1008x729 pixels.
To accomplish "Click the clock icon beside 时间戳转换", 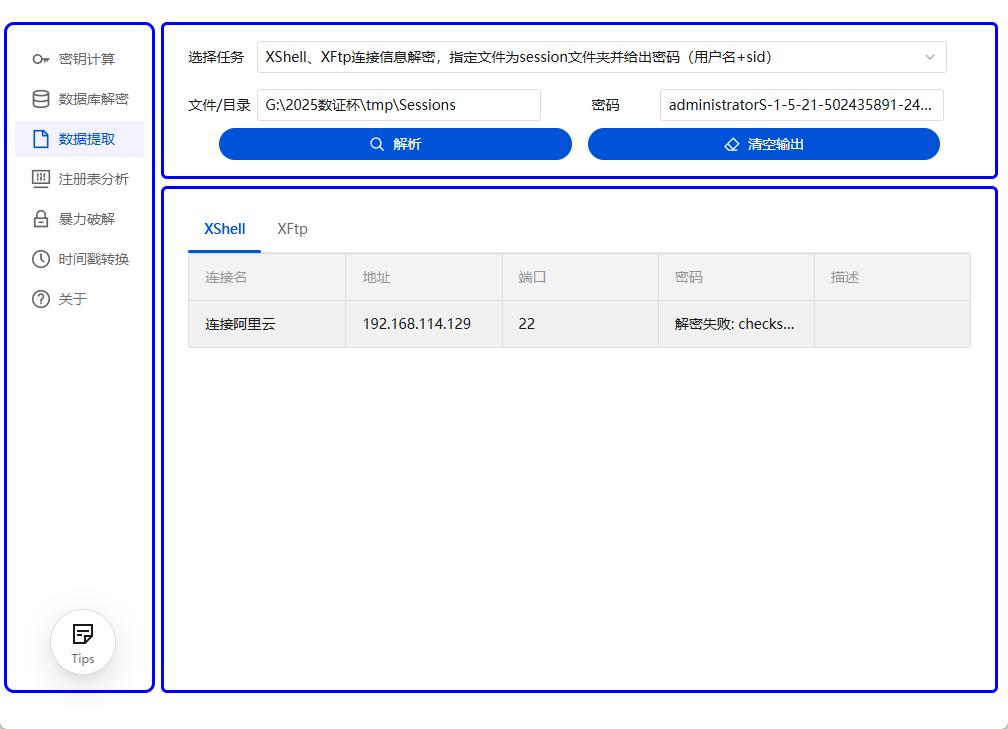I will tap(40, 259).
